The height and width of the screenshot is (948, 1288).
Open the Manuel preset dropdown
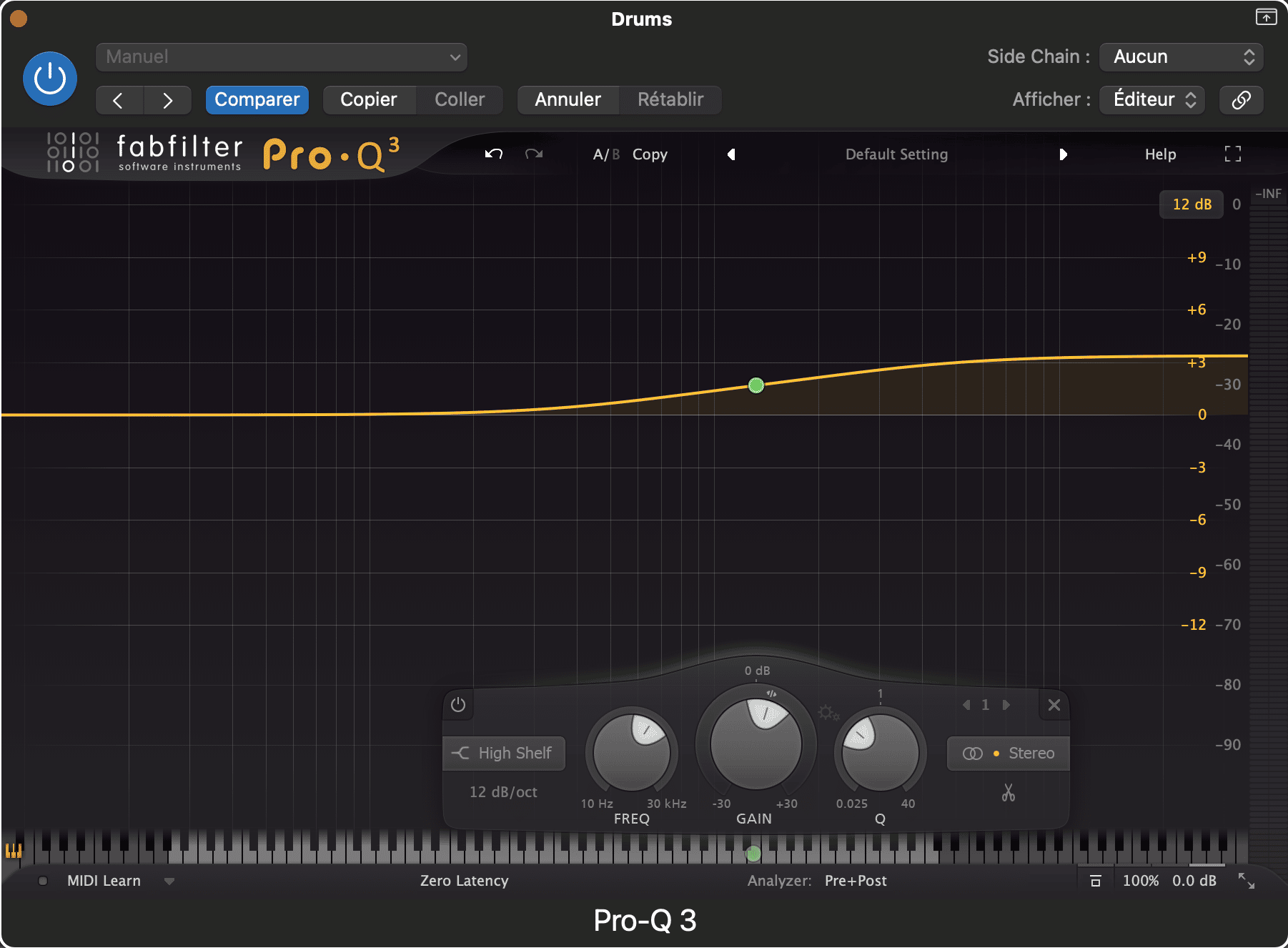click(281, 57)
